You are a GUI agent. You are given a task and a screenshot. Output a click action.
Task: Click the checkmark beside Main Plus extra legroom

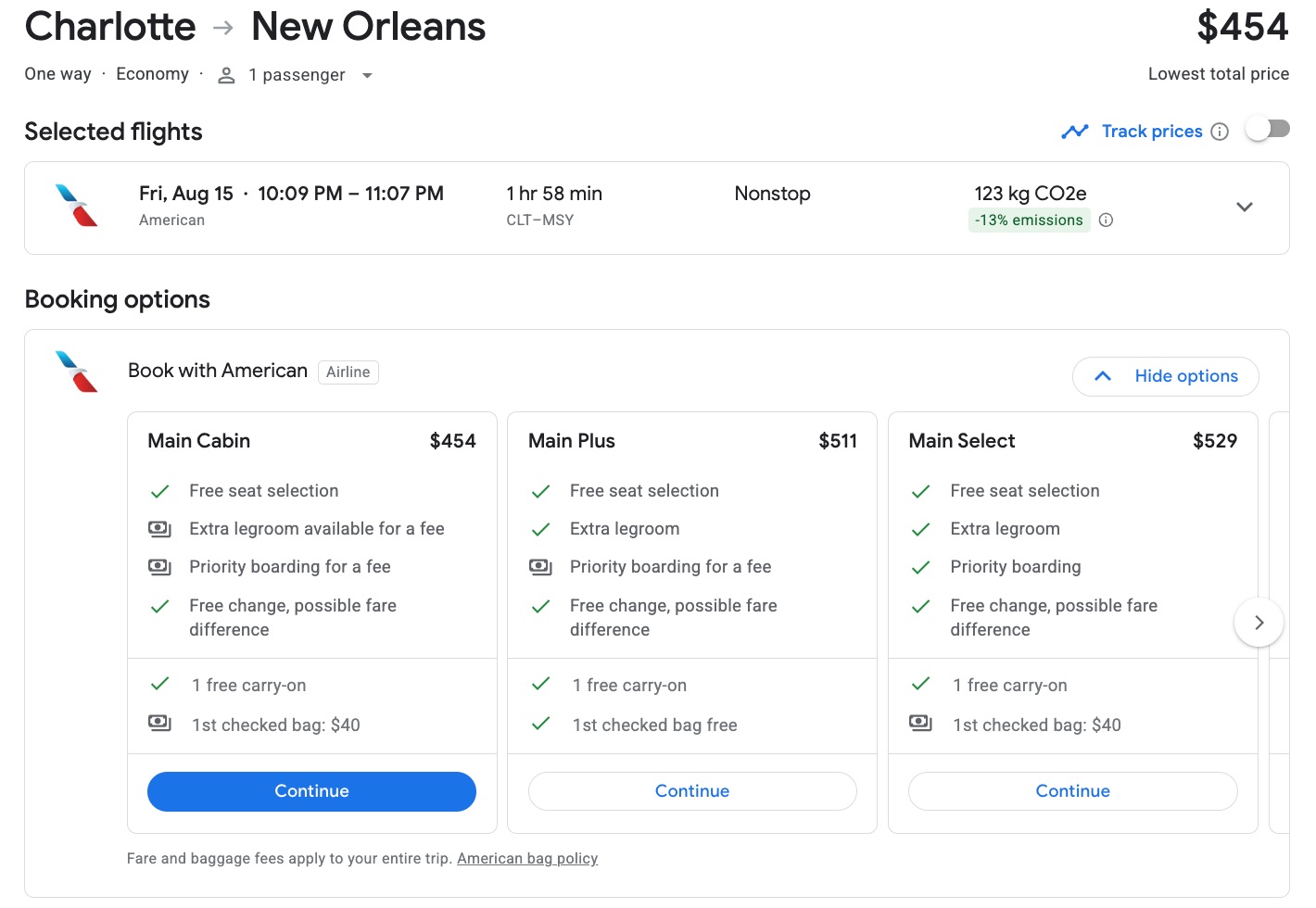tap(540, 529)
